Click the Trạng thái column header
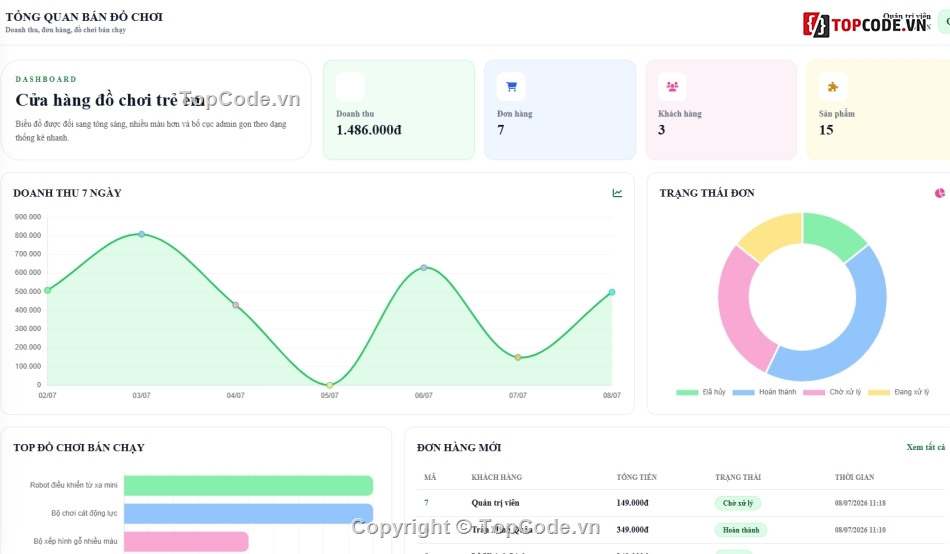 click(738, 477)
